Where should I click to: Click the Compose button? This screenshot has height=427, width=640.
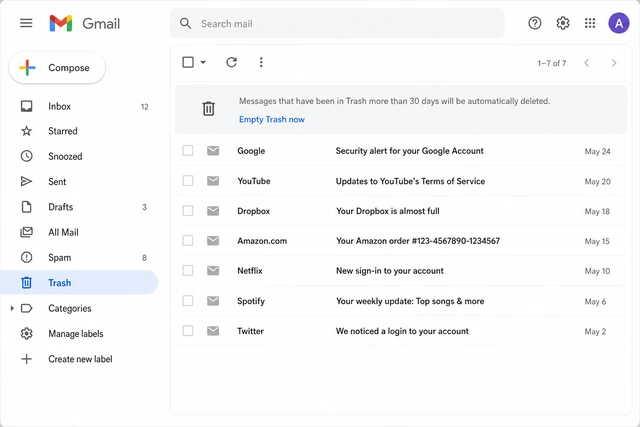[x=57, y=68]
